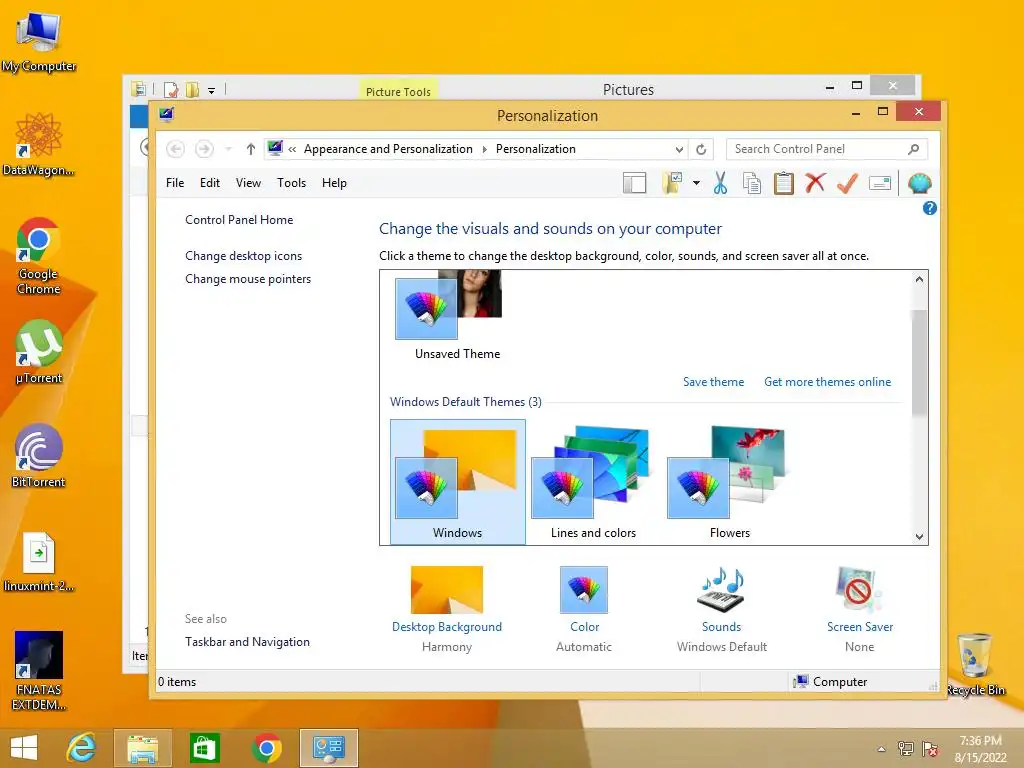This screenshot has width=1024, height=768.
Task: Show hidden tray icons arrow
Action: coord(882,749)
